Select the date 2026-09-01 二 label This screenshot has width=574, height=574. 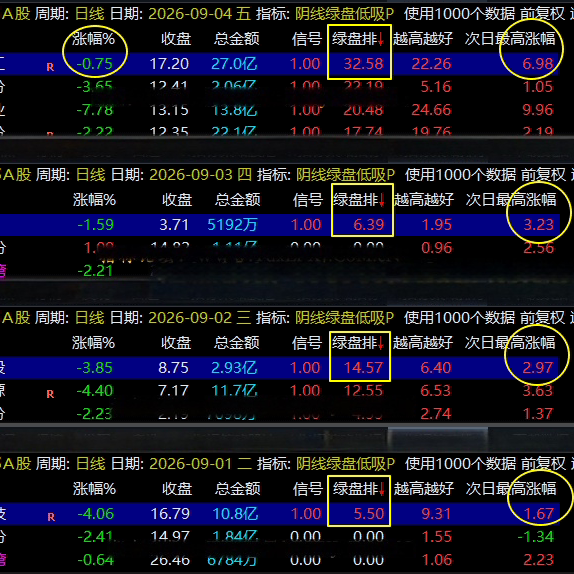(x=201, y=464)
